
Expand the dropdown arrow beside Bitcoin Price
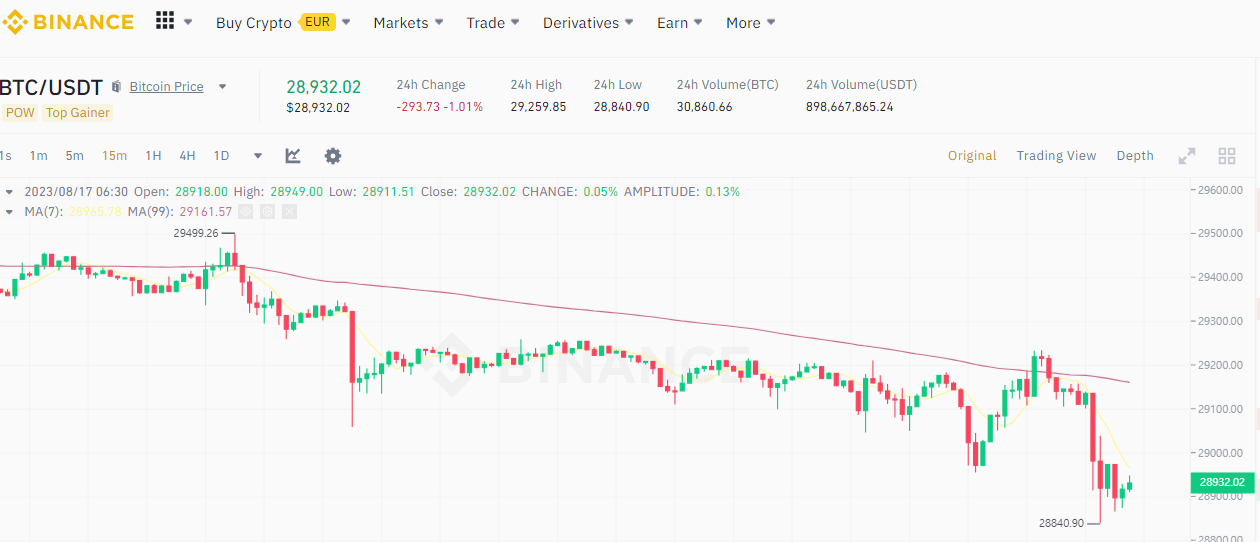222,87
